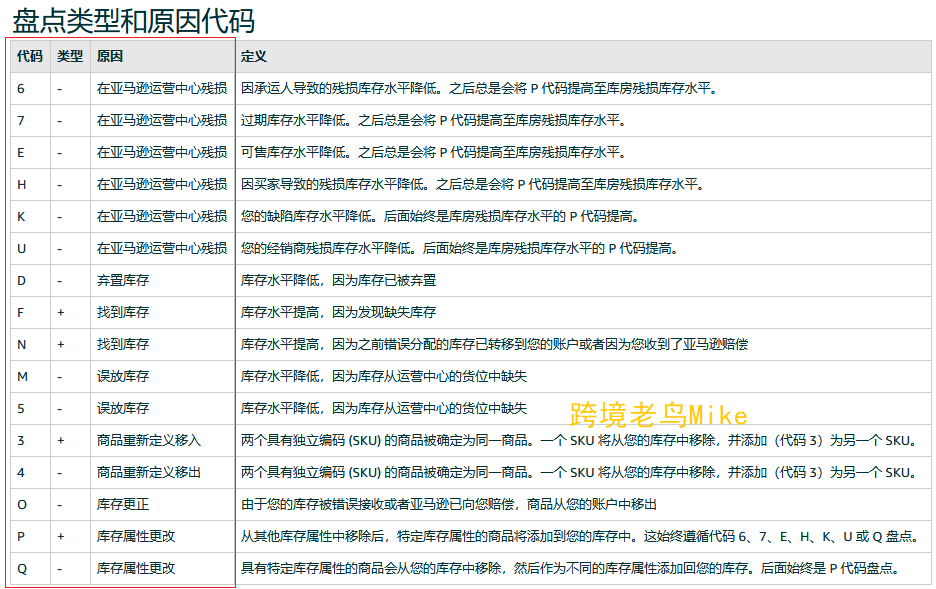The height and width of the screenshot is (589, 936).
Task: Open the 库存更正 reason for code O
Action: coord(120,504)
